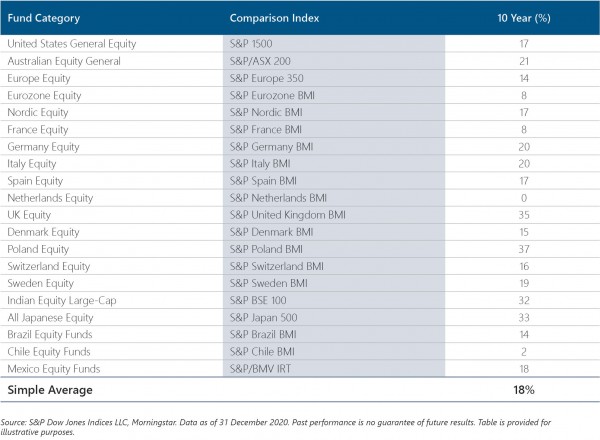The width and height of the screenshot is (600, 440).
Task: Select the Brazil Equity Funds row label
Action: click(x=50, y=333)
